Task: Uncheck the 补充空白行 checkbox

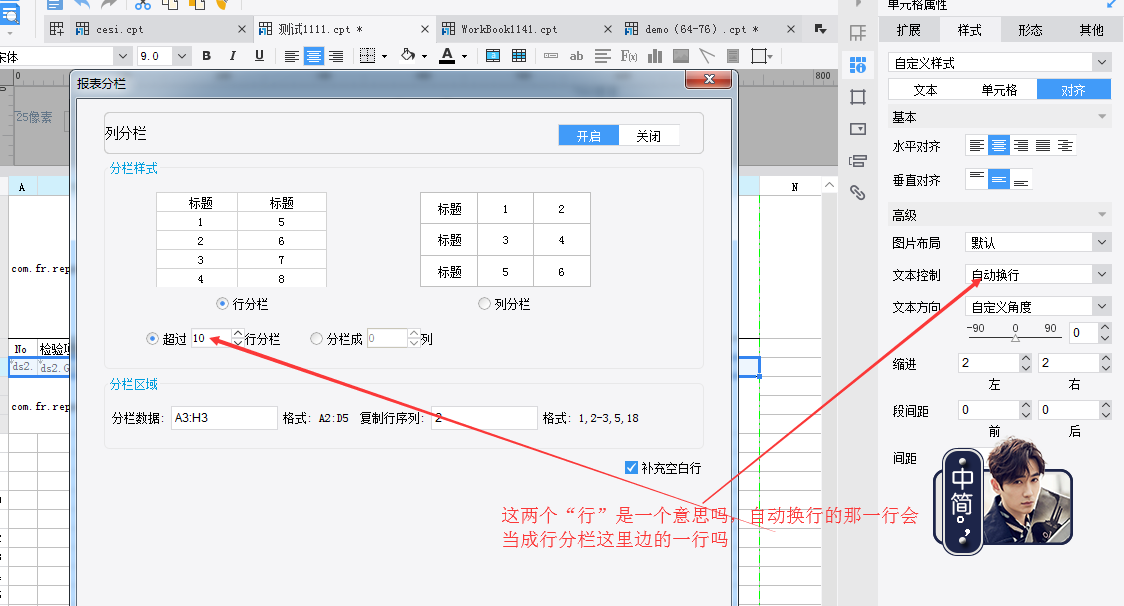Action: (631, 468)
